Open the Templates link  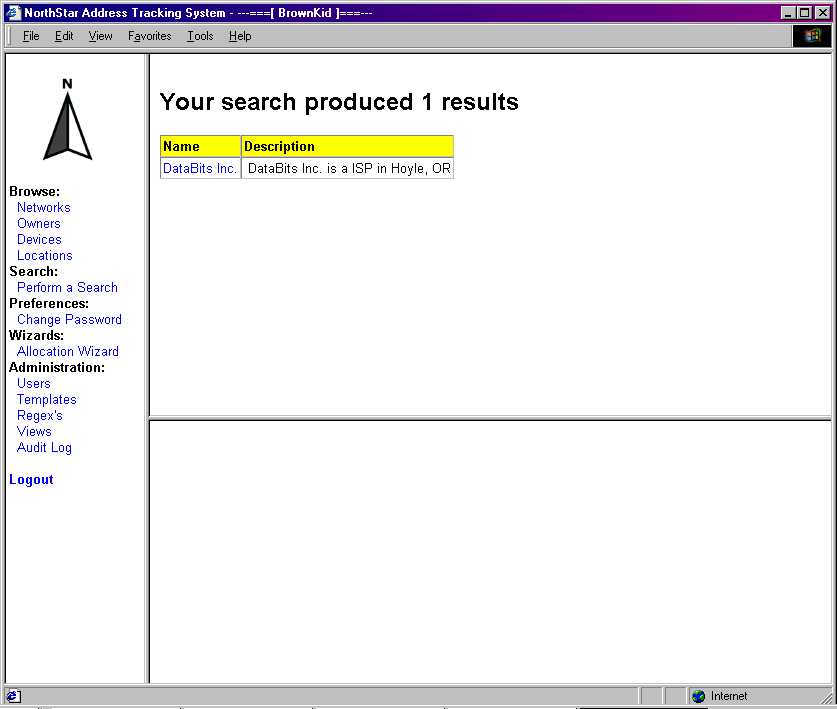[x=46, y=399]
